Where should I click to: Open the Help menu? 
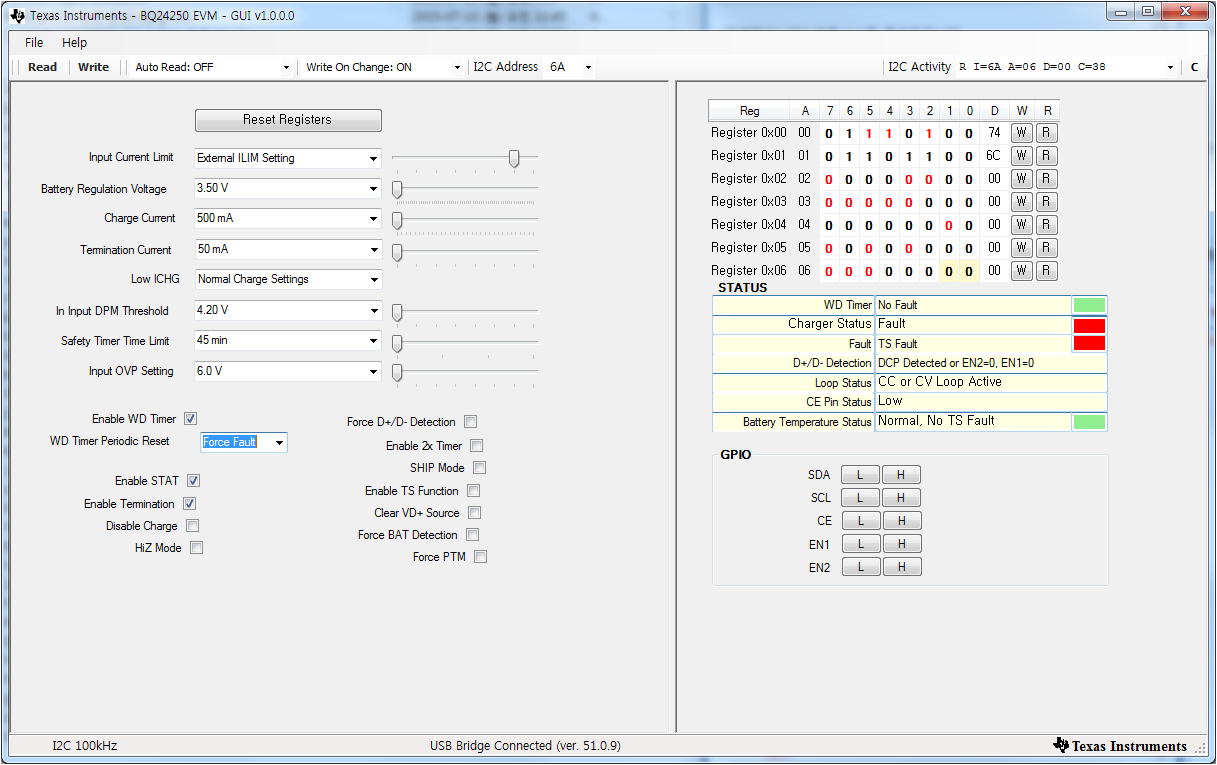click(74, 43)
